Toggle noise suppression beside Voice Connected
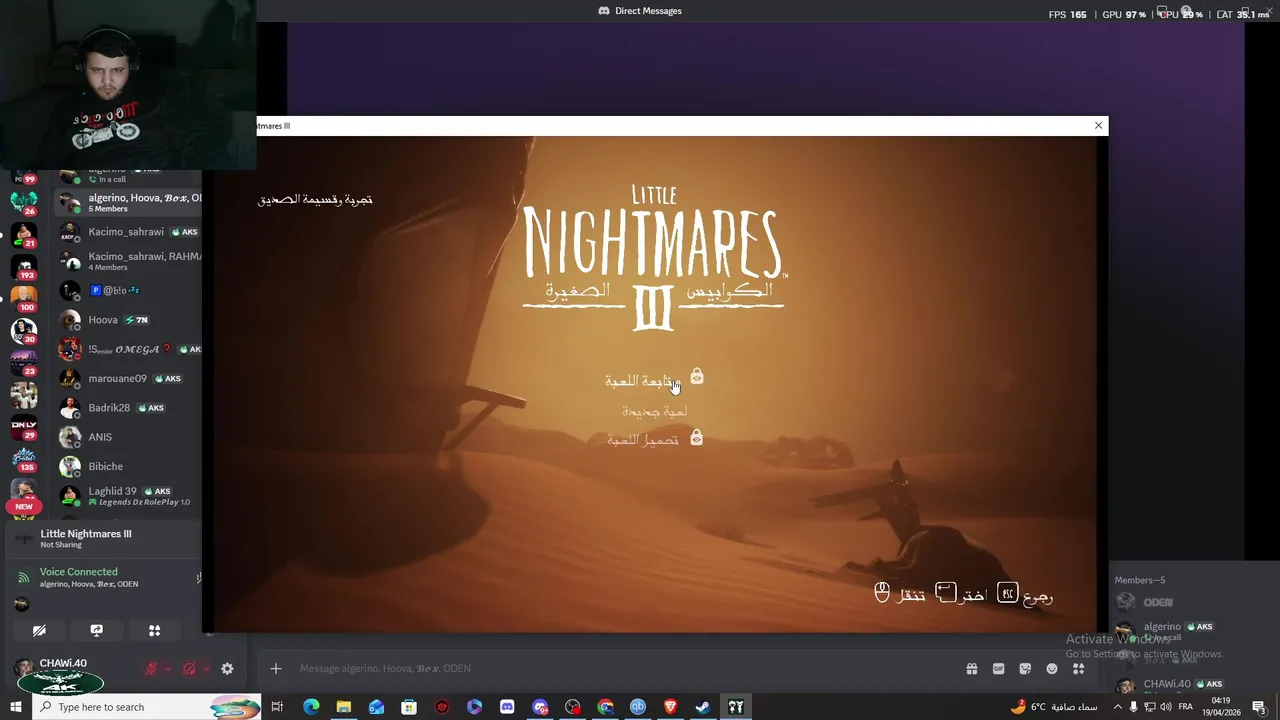Image resolution: width=1280 pixels, height=720 pixels. point(198,577)
